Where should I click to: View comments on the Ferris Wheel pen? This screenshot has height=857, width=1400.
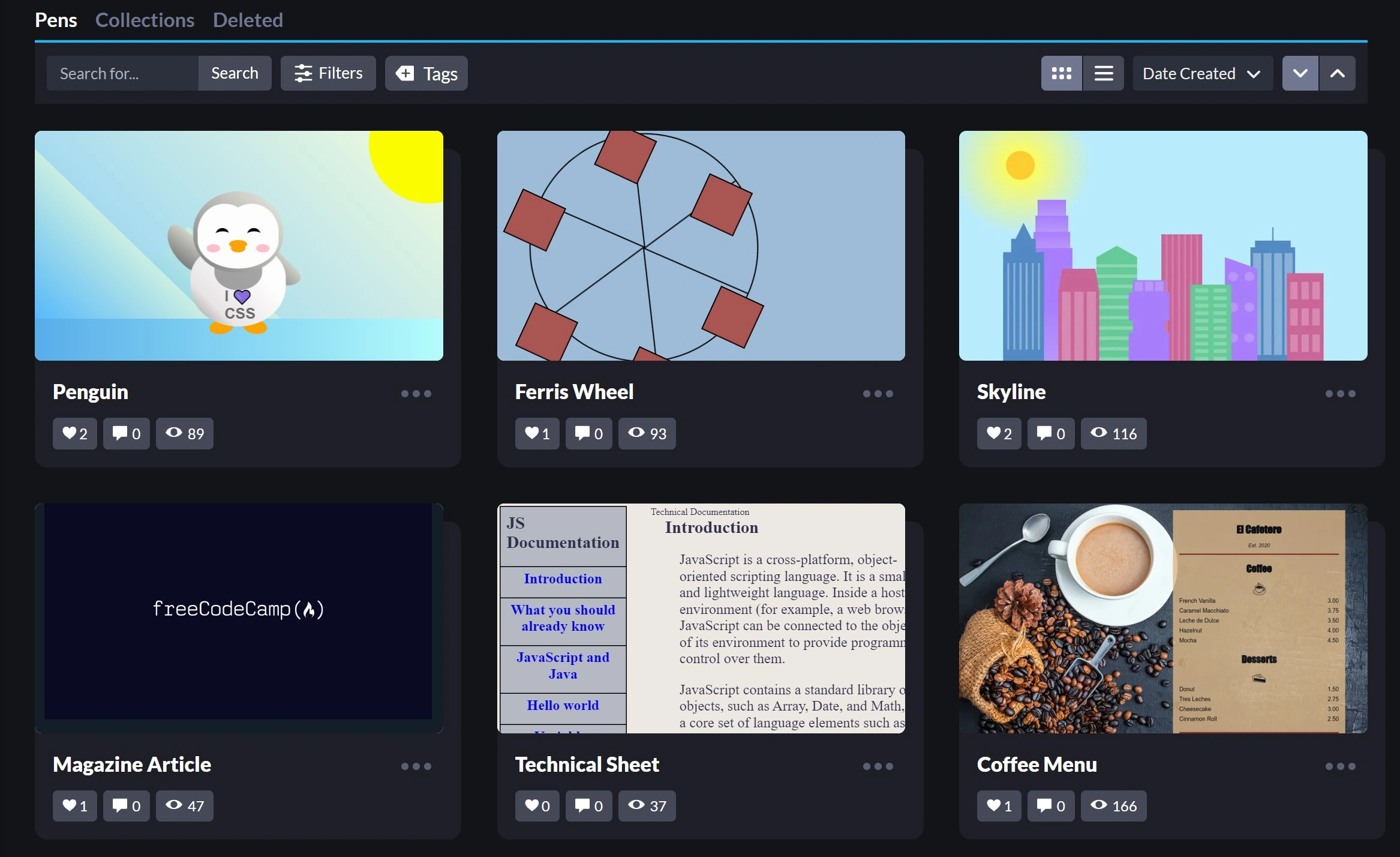(588, 433)
